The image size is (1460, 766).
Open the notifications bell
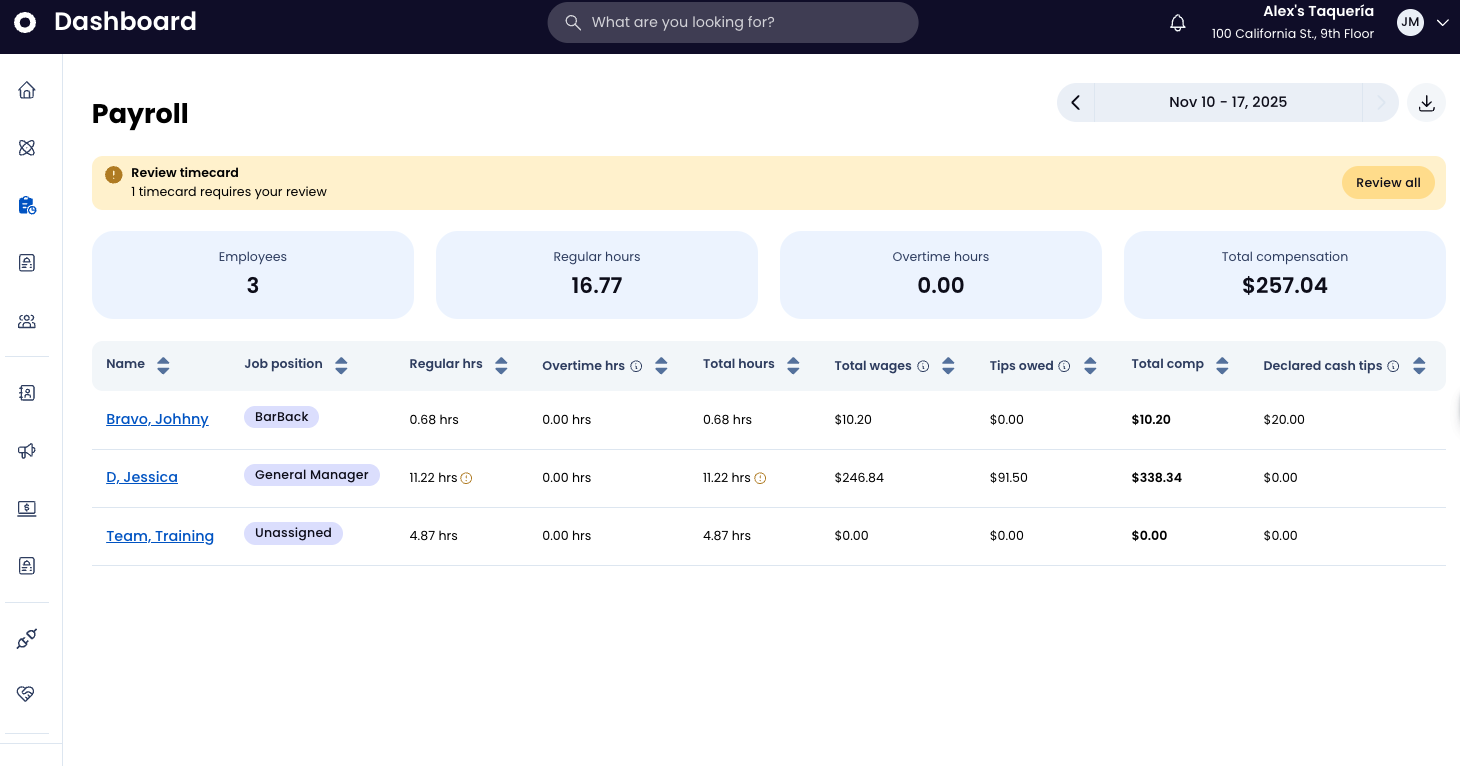tap(1178, 23)
